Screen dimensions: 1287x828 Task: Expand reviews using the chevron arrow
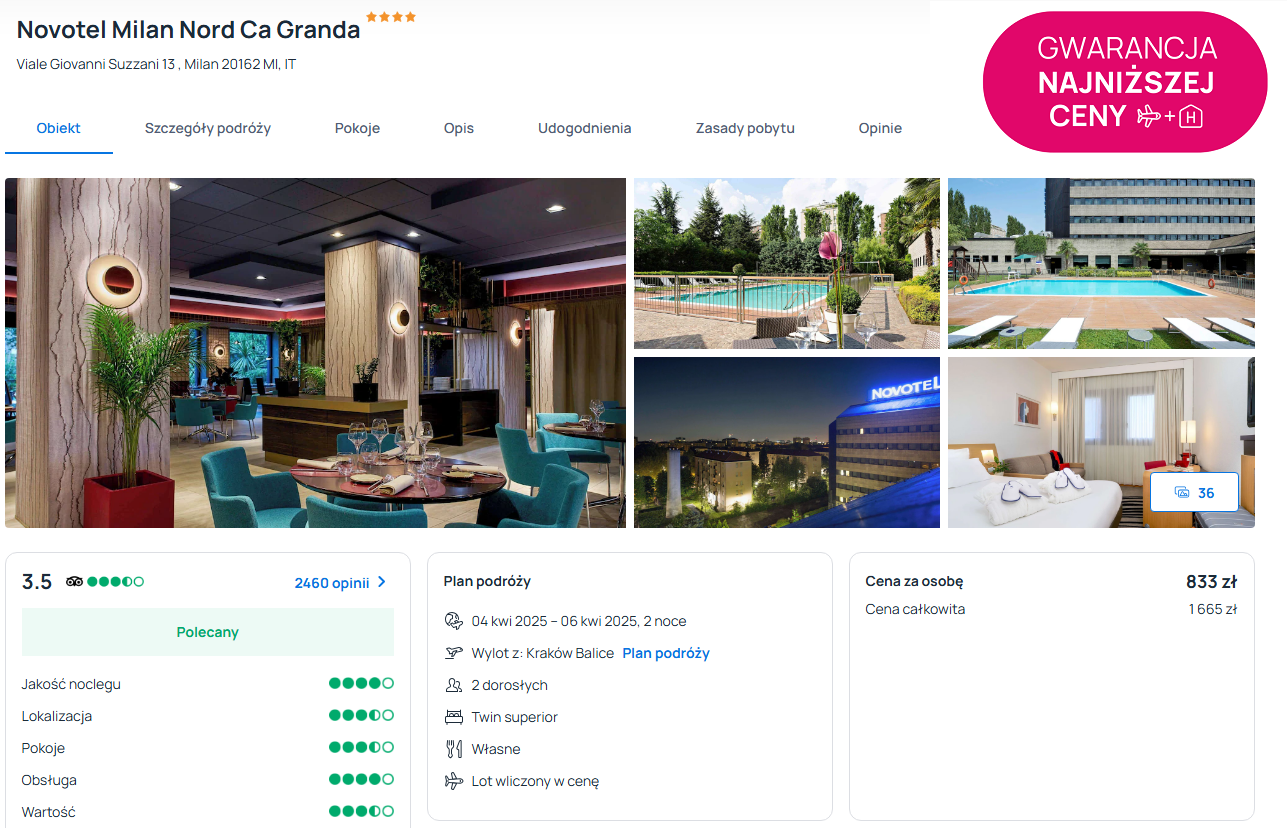[381, 582]
